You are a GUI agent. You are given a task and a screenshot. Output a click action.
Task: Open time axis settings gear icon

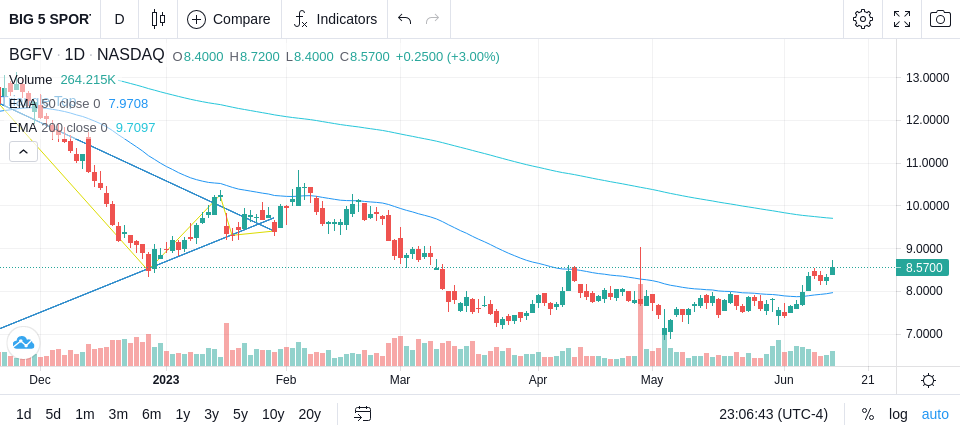pos(928,380)
